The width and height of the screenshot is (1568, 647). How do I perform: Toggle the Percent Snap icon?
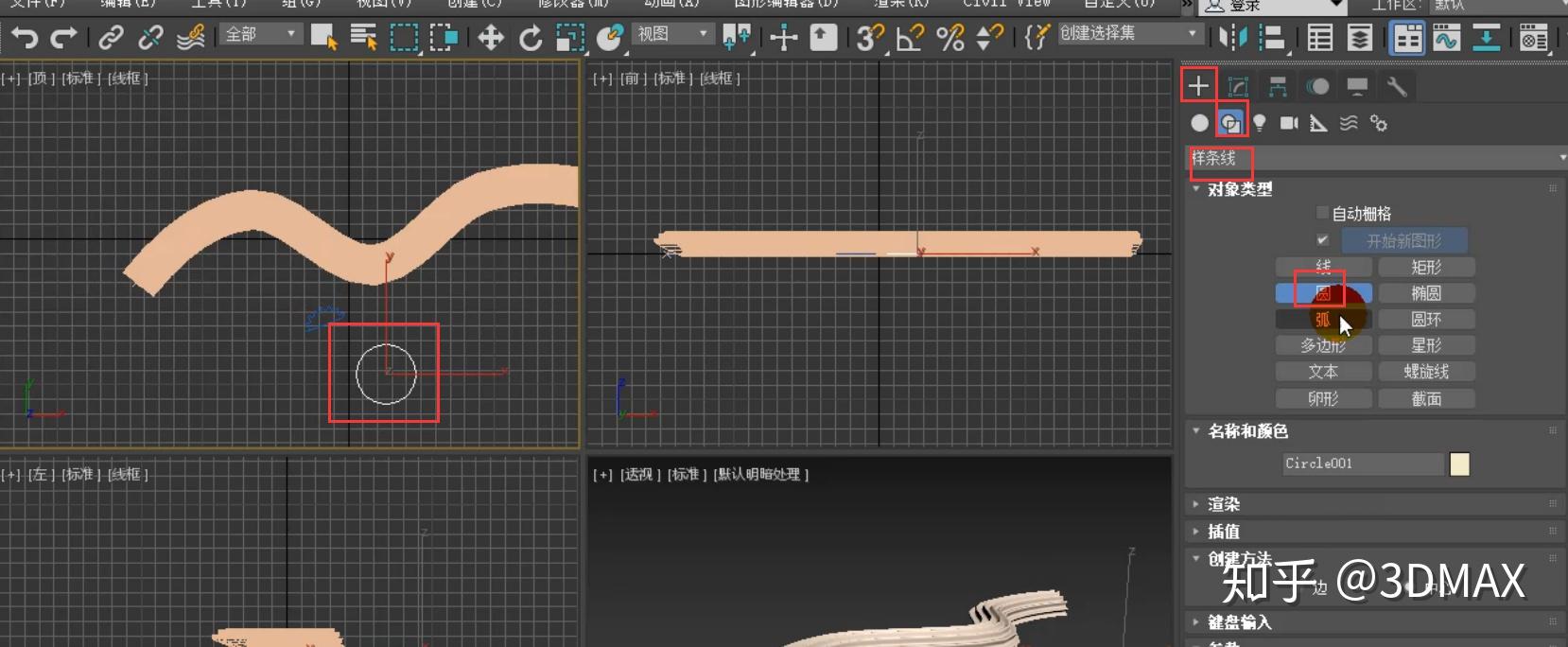[950, 38]
